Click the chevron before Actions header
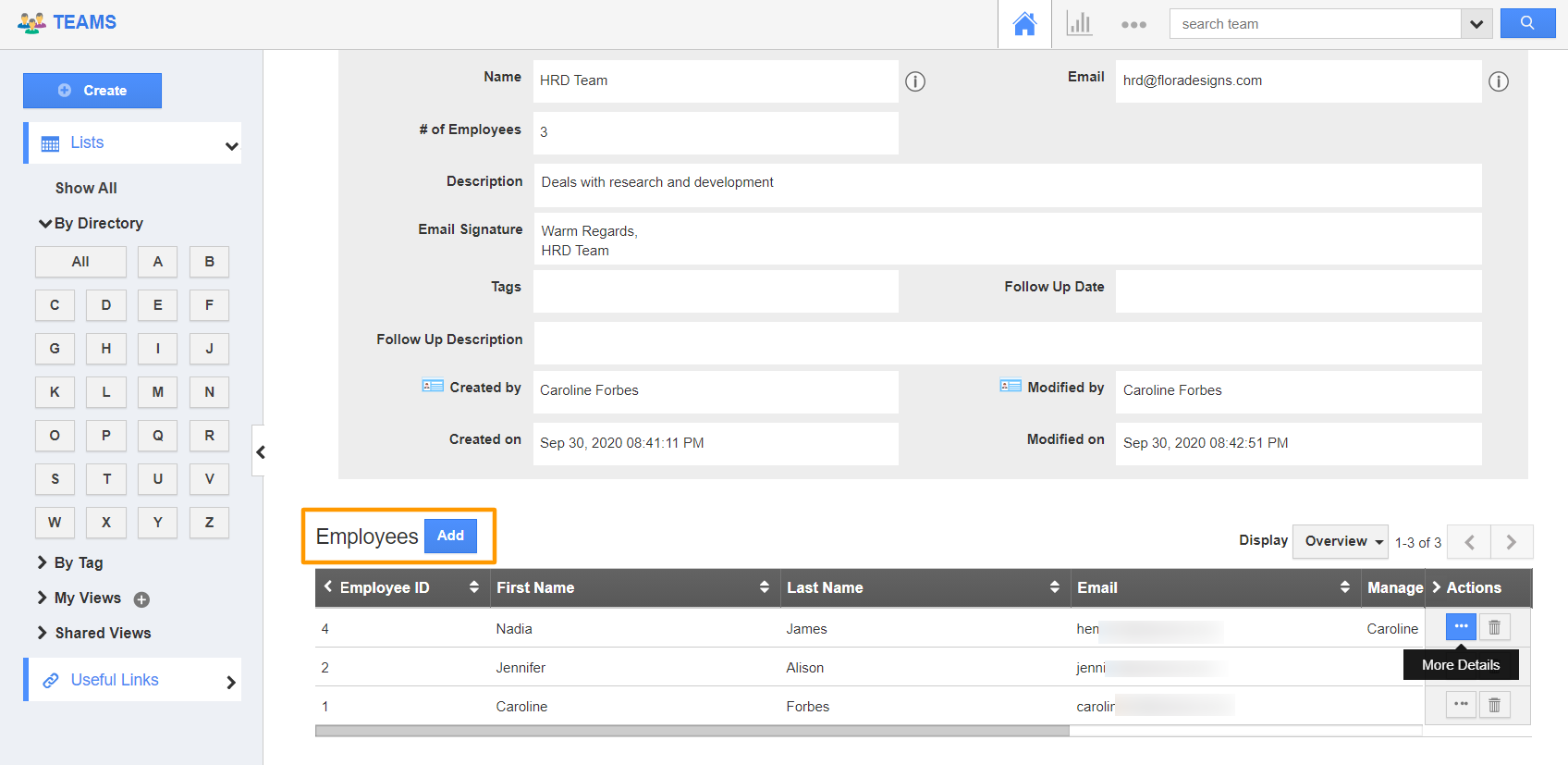Image resolution: width=1568 pixels, height=765 pixels. click(1437, 587)
